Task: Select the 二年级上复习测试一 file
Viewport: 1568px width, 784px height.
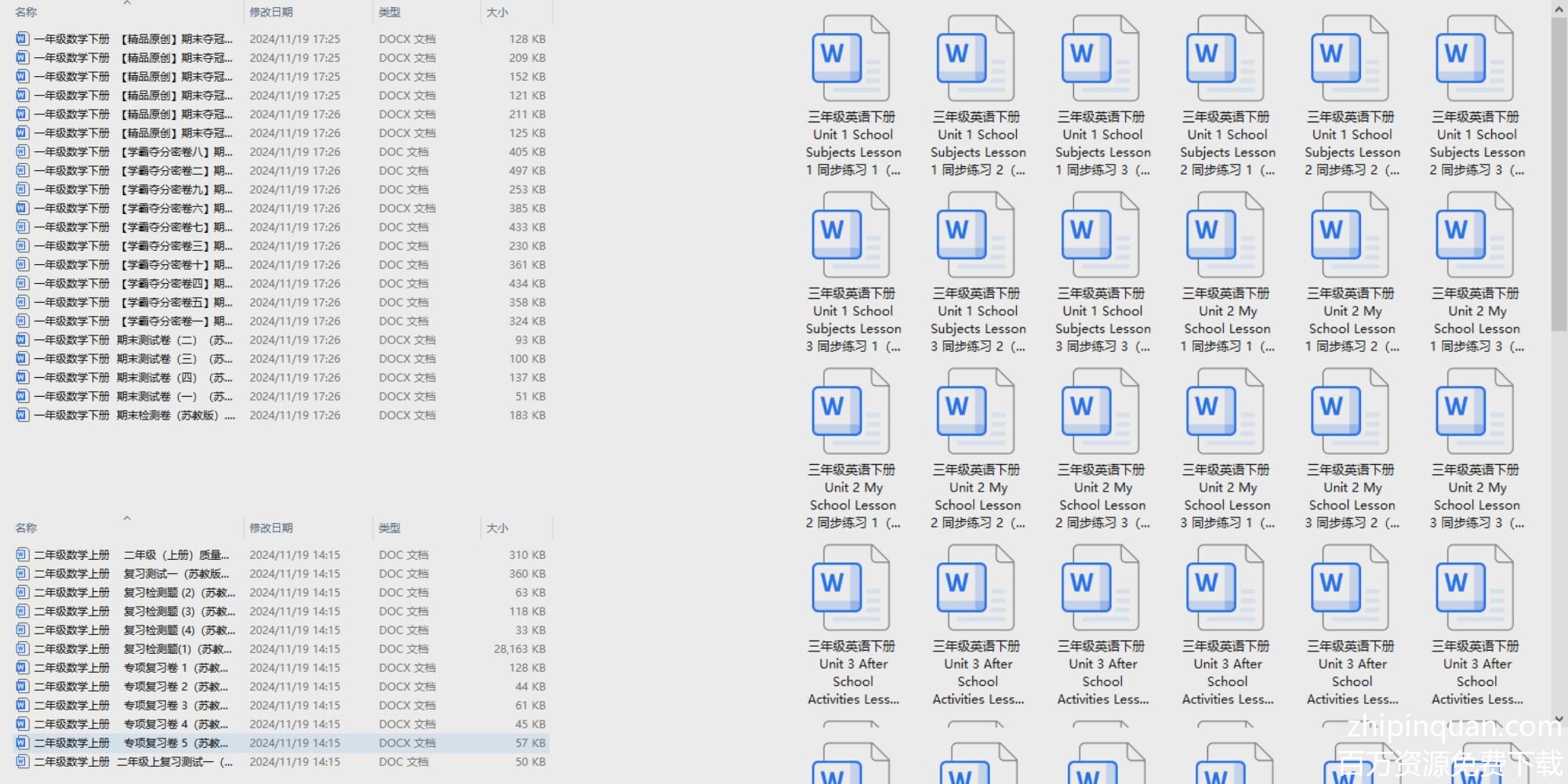Action: pyautogui.click(x=133, y=762)
